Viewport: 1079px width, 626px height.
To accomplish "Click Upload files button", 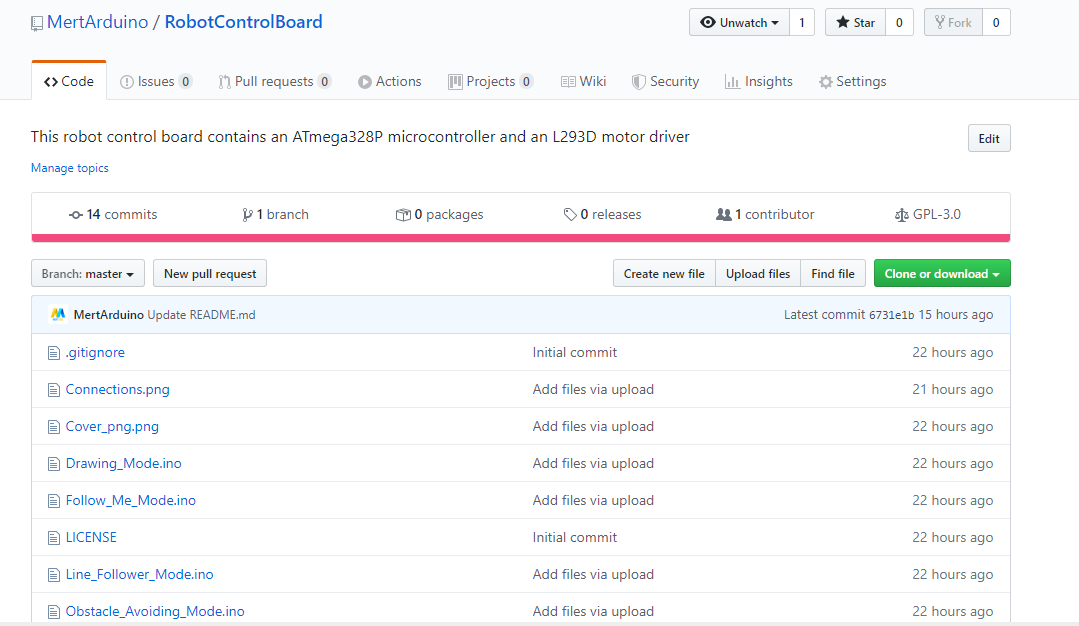I will click(758, 274).
